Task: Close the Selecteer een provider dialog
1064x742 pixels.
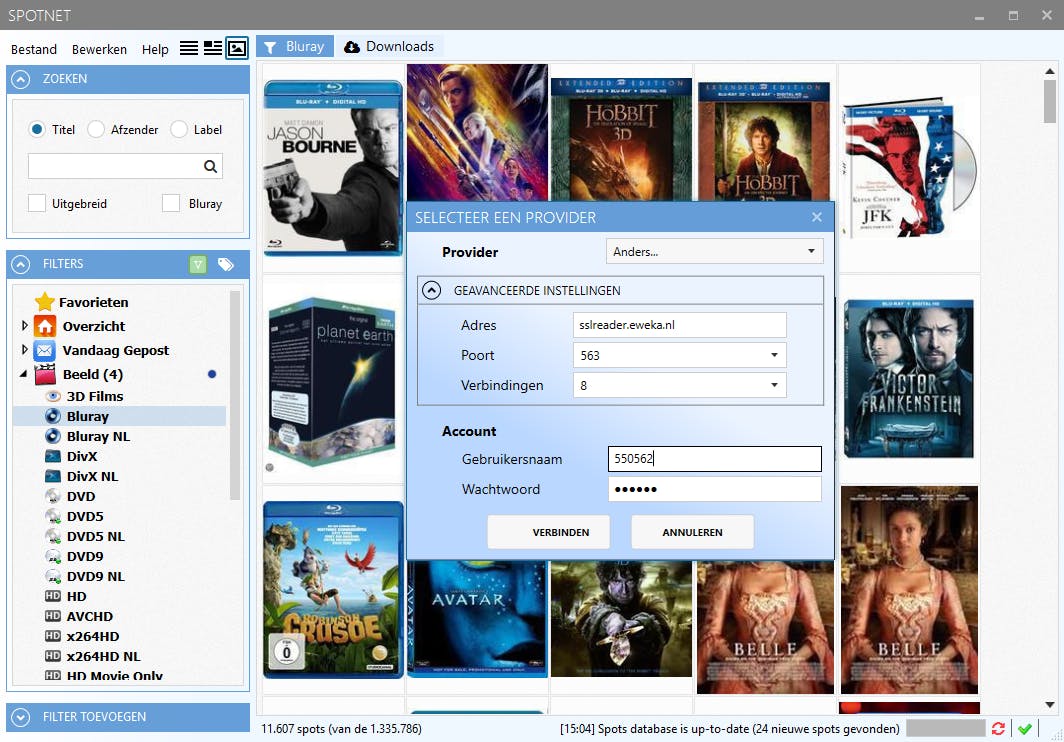Action: click(817, 217)
